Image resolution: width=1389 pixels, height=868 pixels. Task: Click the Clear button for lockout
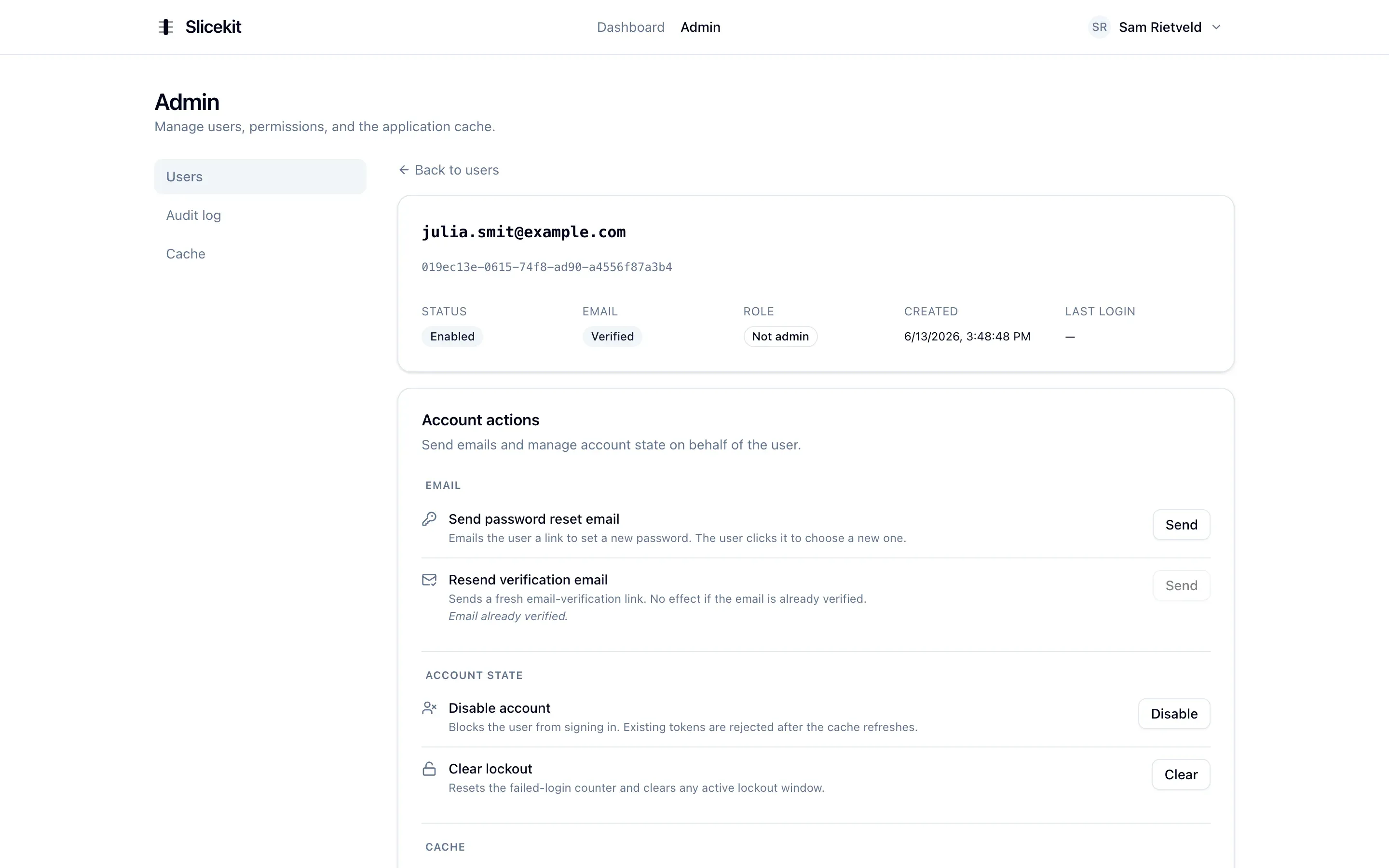point(1181,774)
